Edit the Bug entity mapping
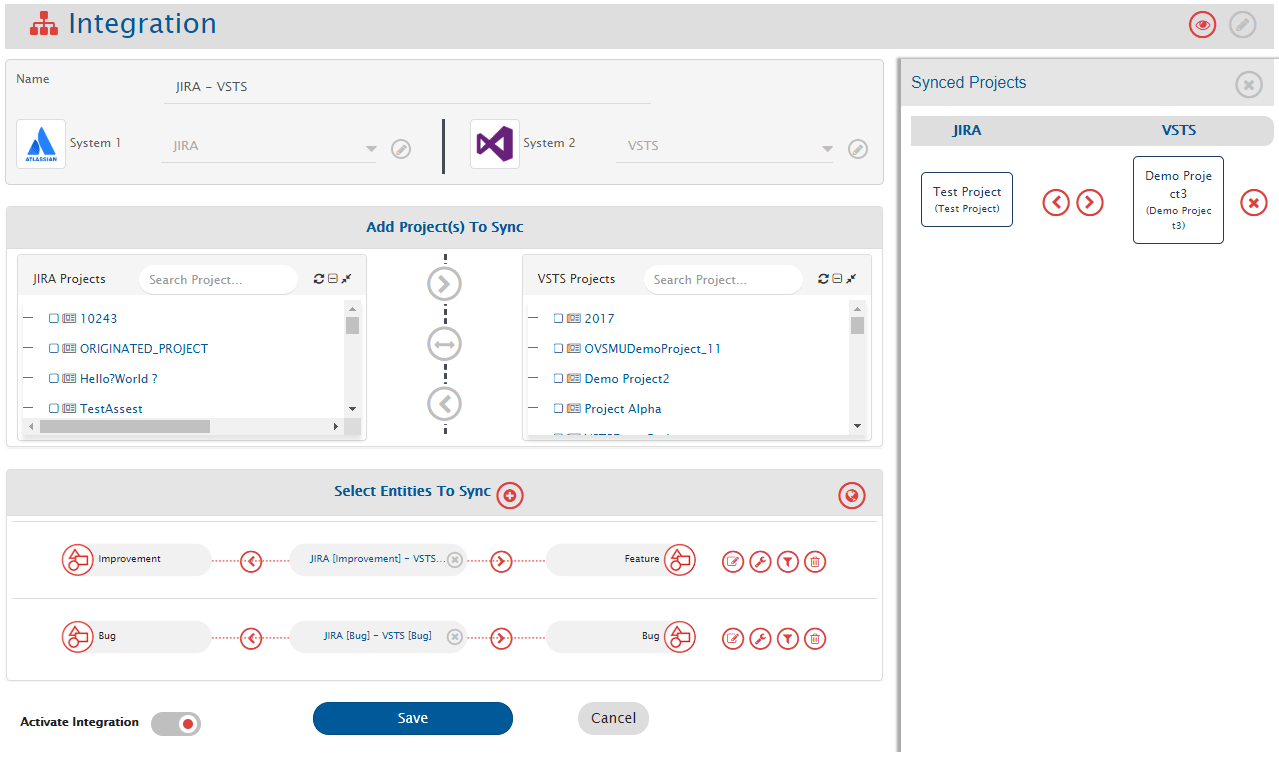The height and width of the screenshot is (760, 1279). tap(733, 639)
